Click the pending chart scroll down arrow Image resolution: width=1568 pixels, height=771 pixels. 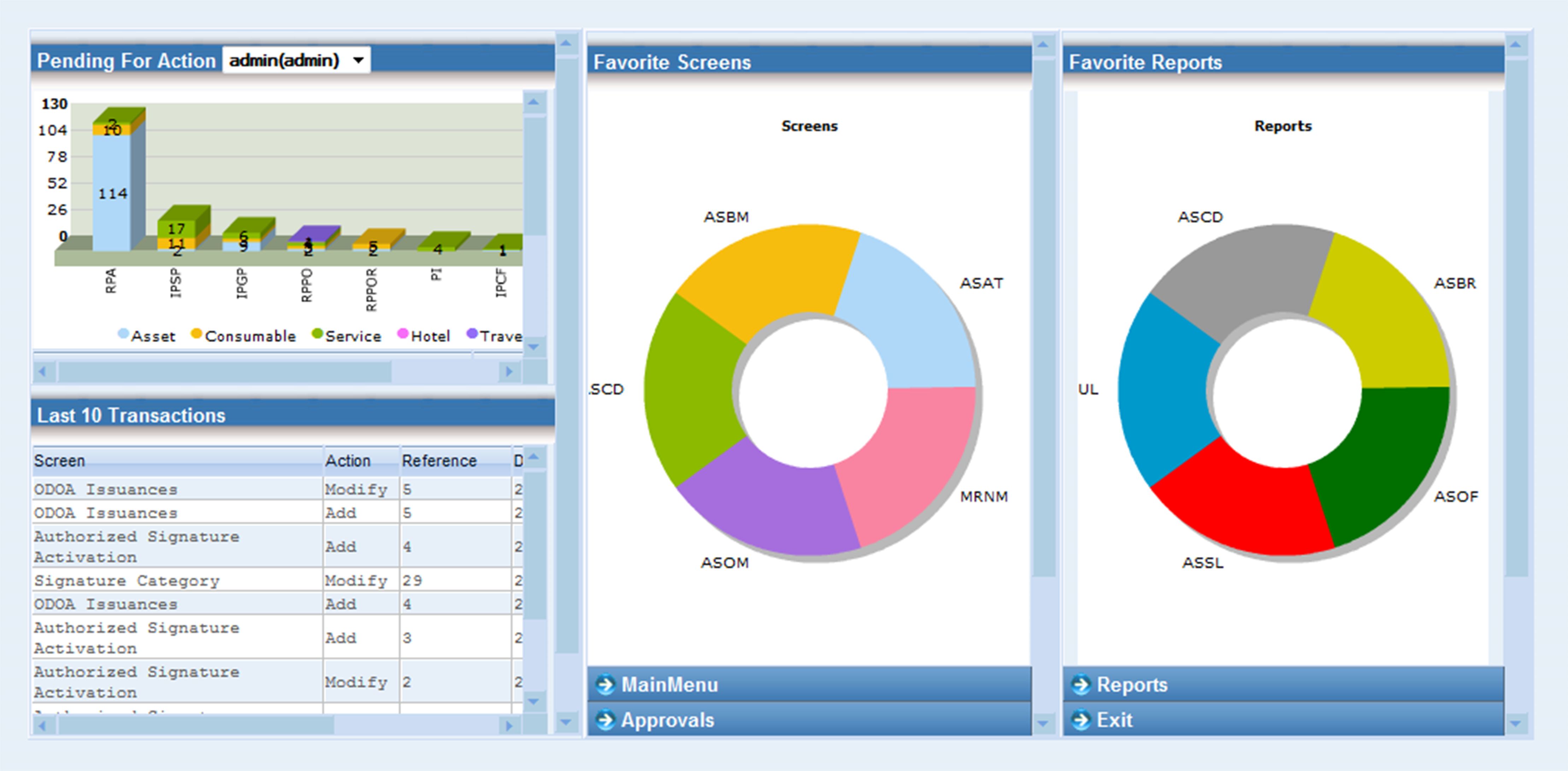click(x=534, y=347)
